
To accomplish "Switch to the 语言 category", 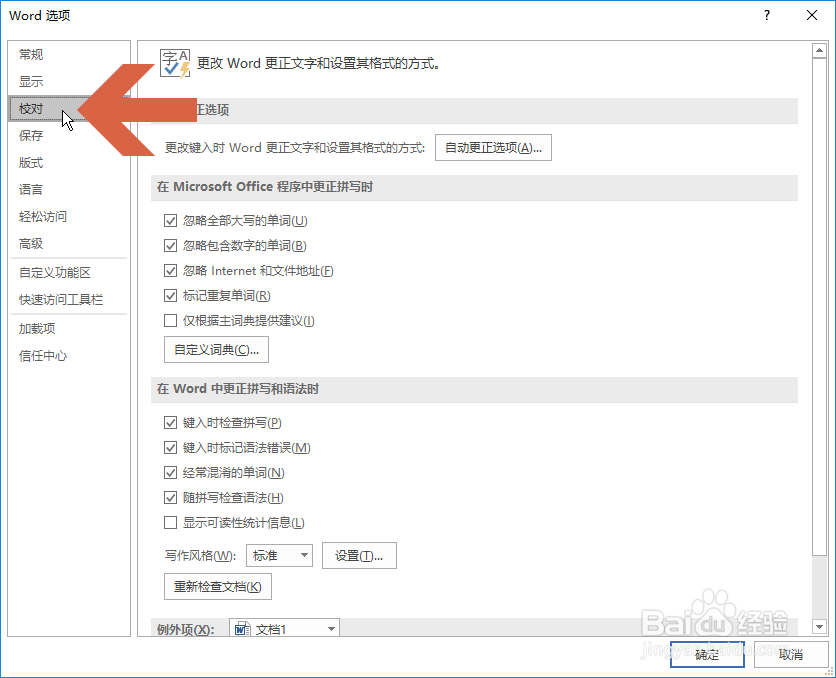I will [69, 190].
